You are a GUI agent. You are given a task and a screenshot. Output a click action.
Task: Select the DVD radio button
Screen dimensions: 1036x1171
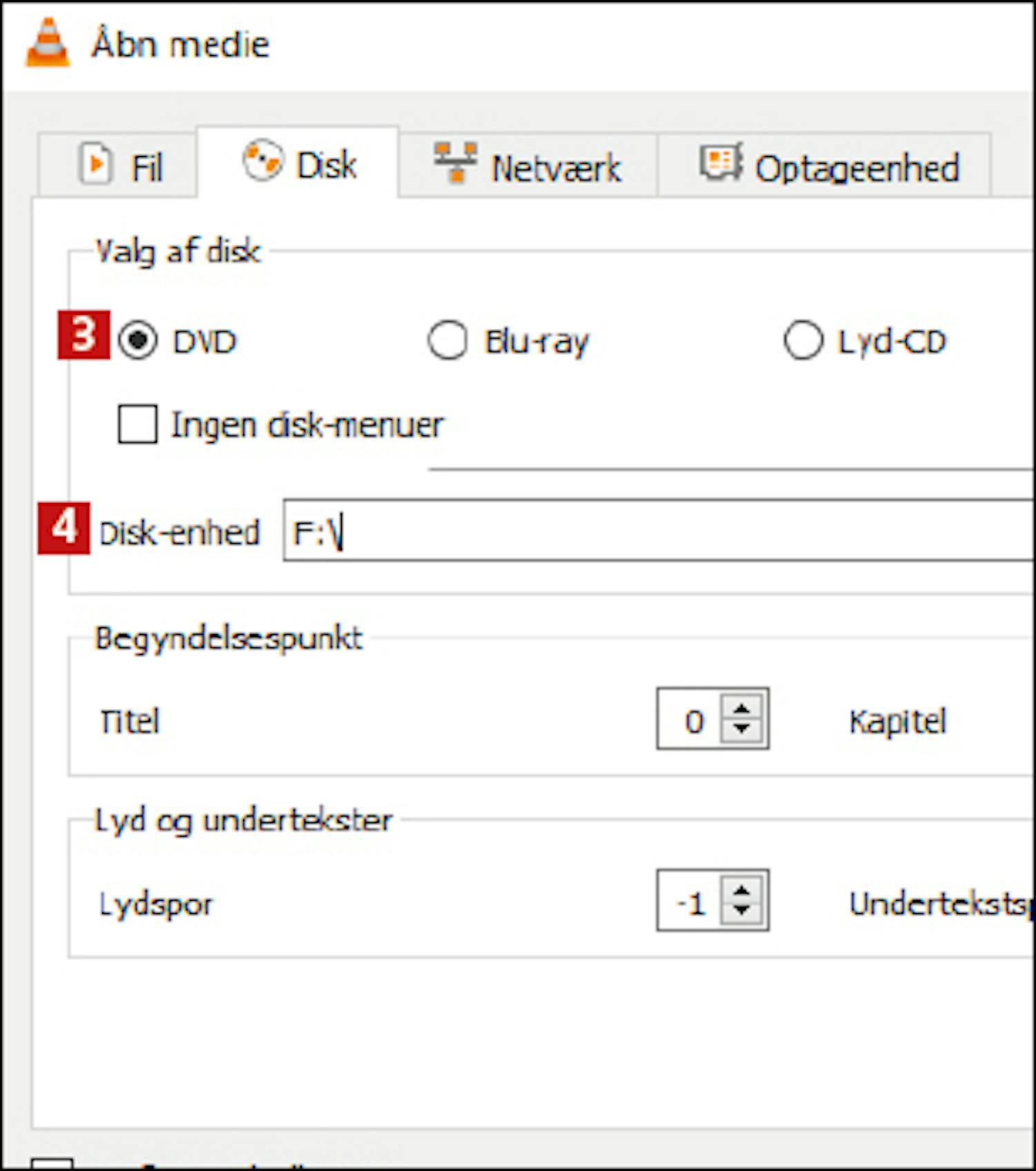(137, 341)
